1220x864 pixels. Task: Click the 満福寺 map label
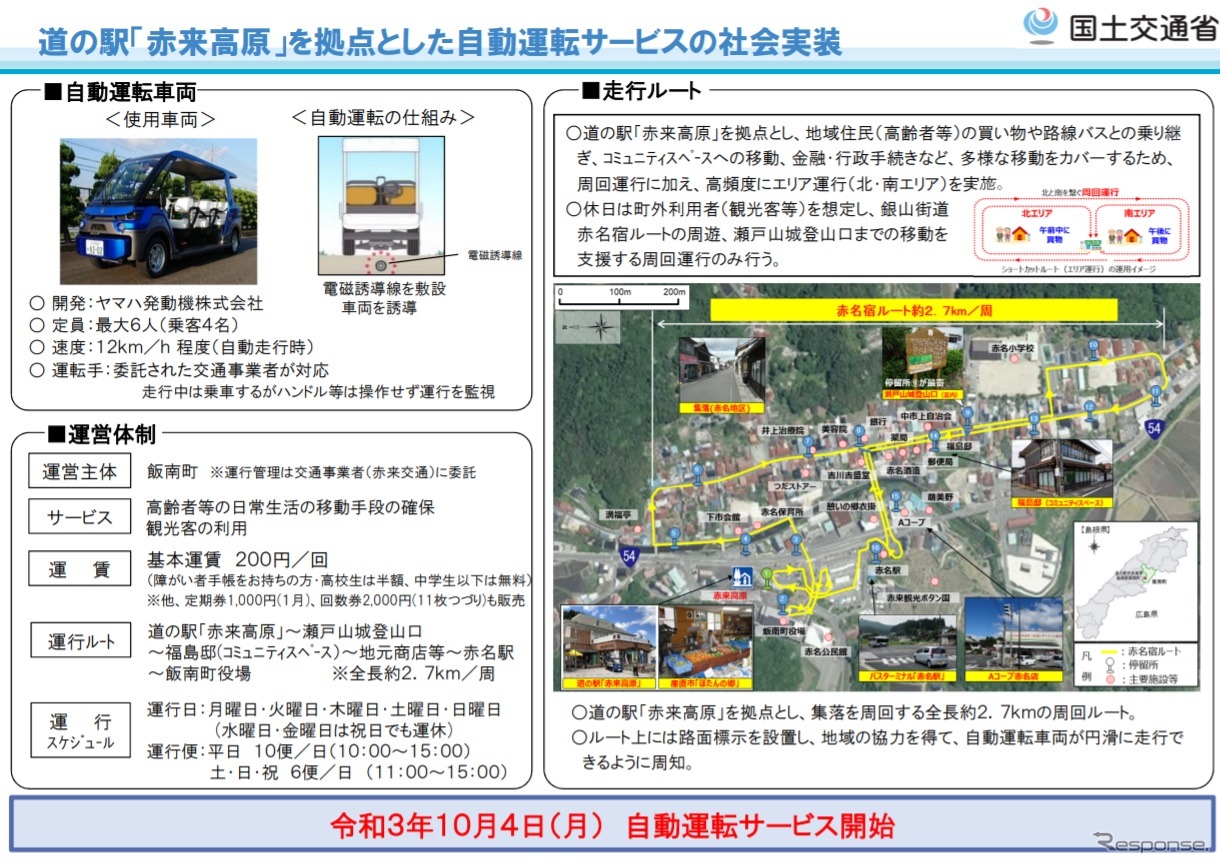pyautogui.click(x=618, y=515)
